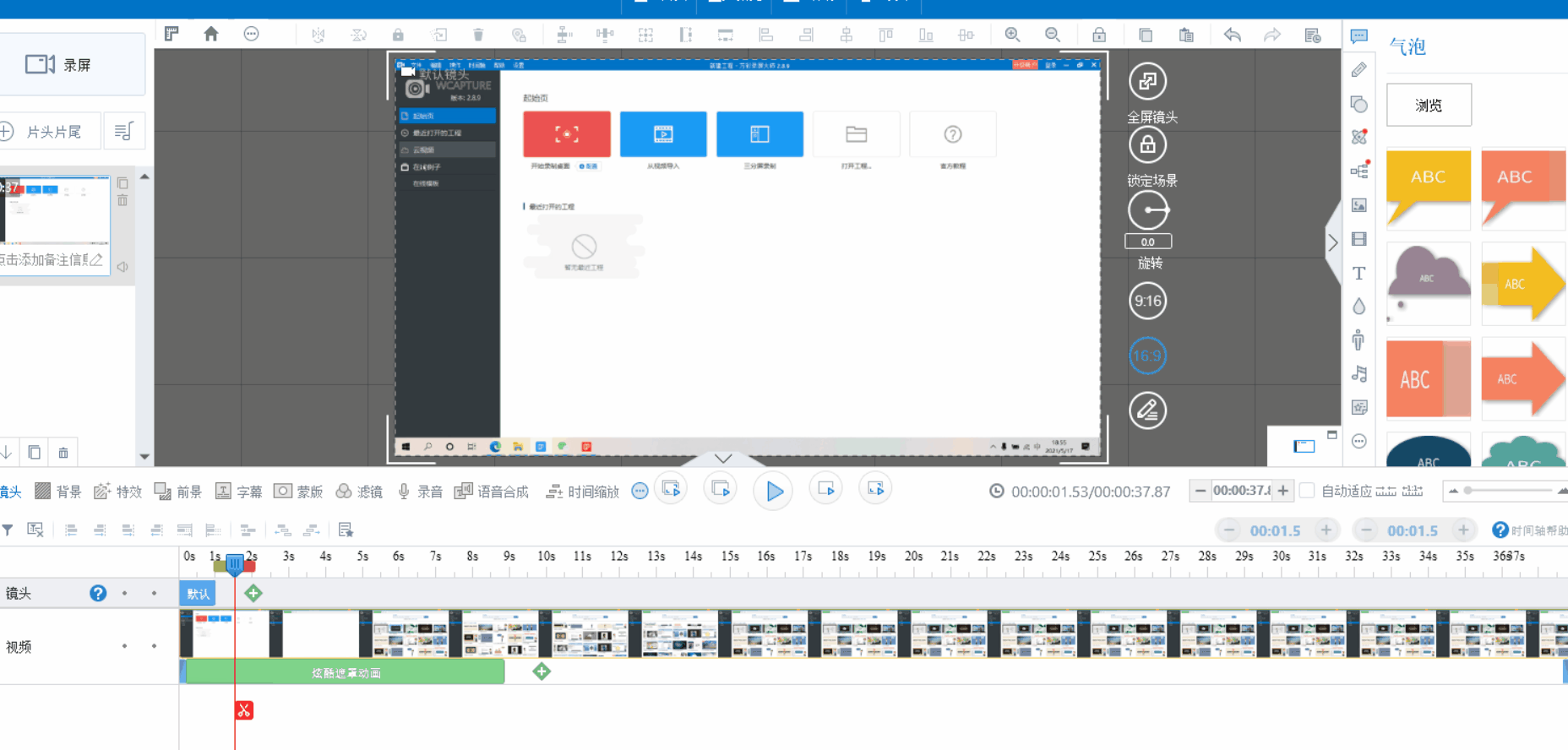Switch to the 特效 timeline tab
Screen dimensions: 1568x750
coord(118,492)
